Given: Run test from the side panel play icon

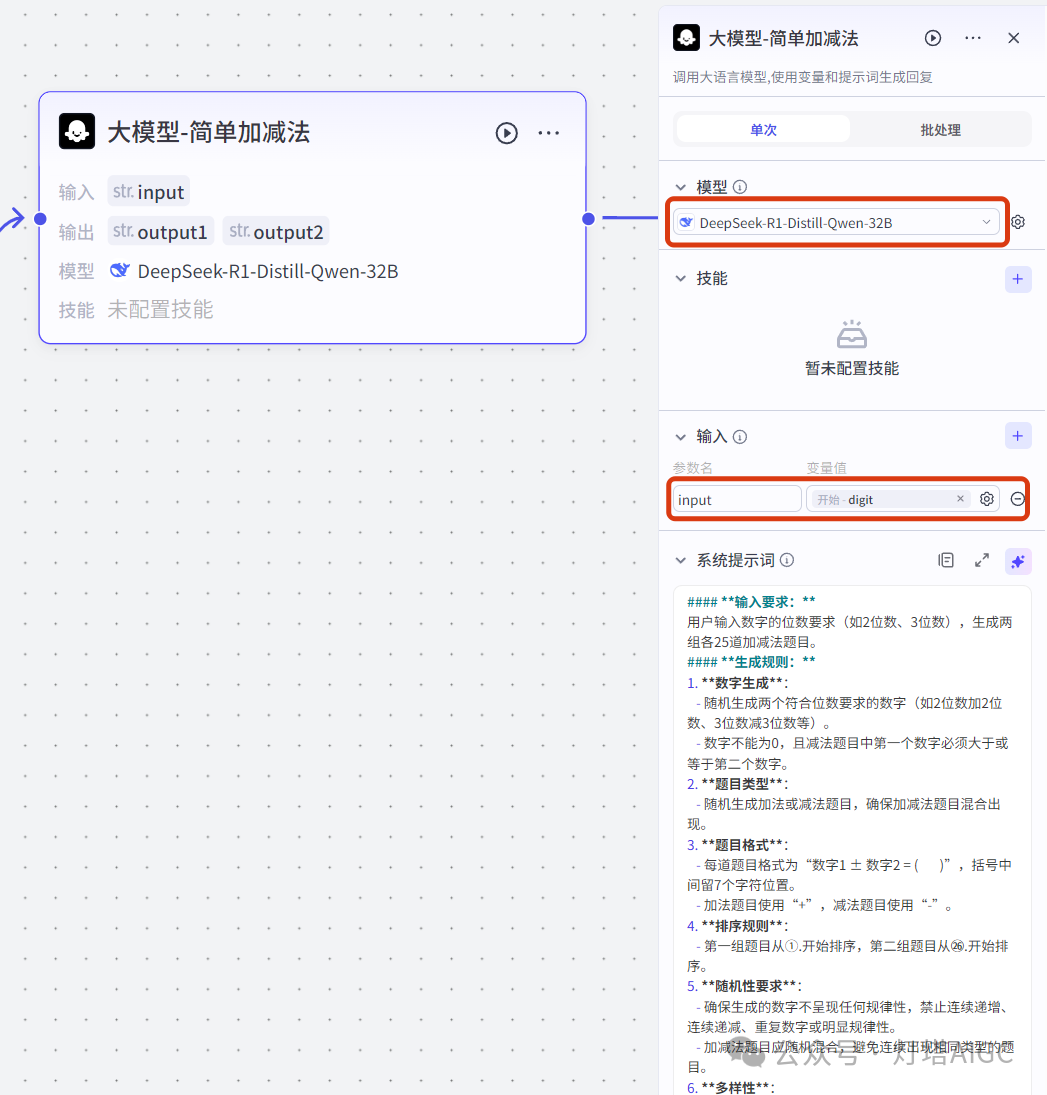Looking at the screenshot, I should click(x=932, y=38).
